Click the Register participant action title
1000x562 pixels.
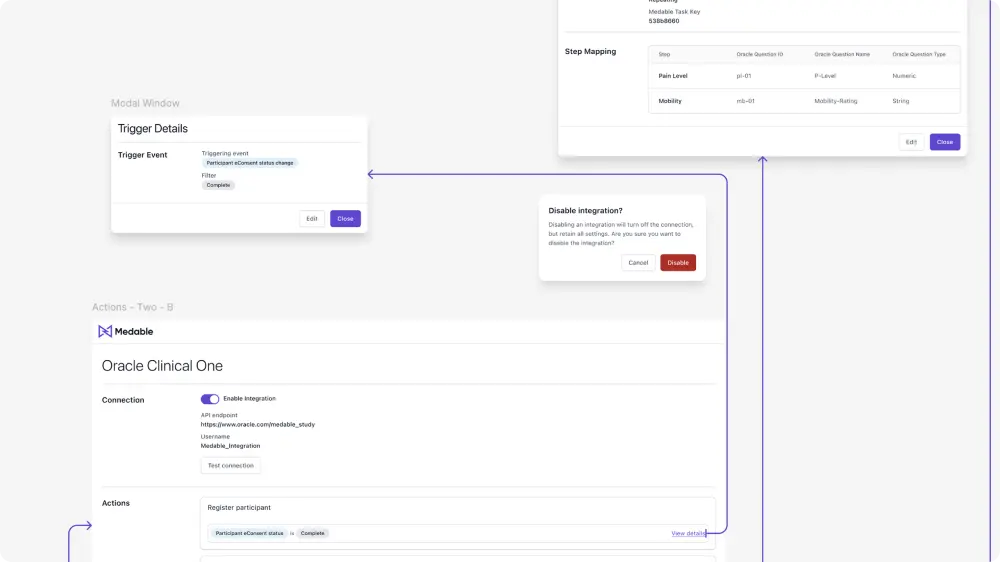239,508
